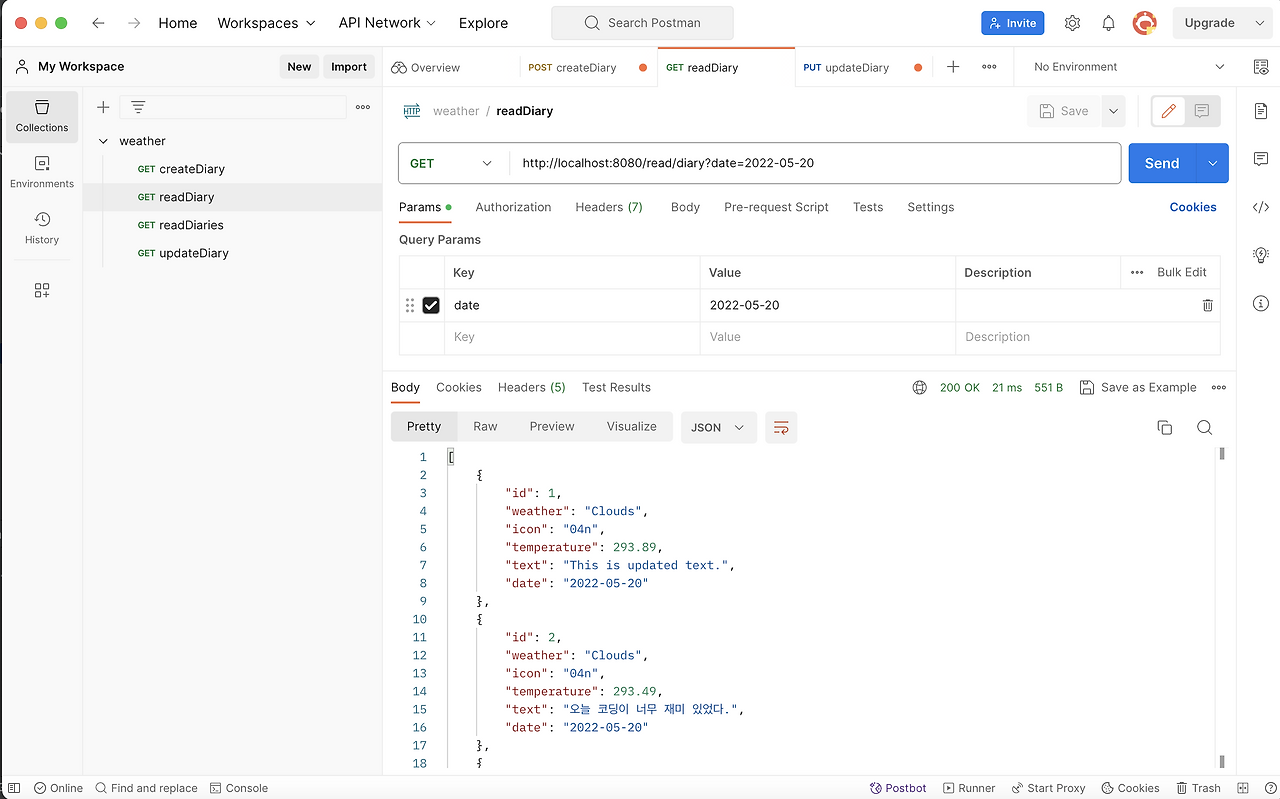The width and height of the screenshot is (1280, 799).
Task: Search within the response body
Action: pos(1204,427)
